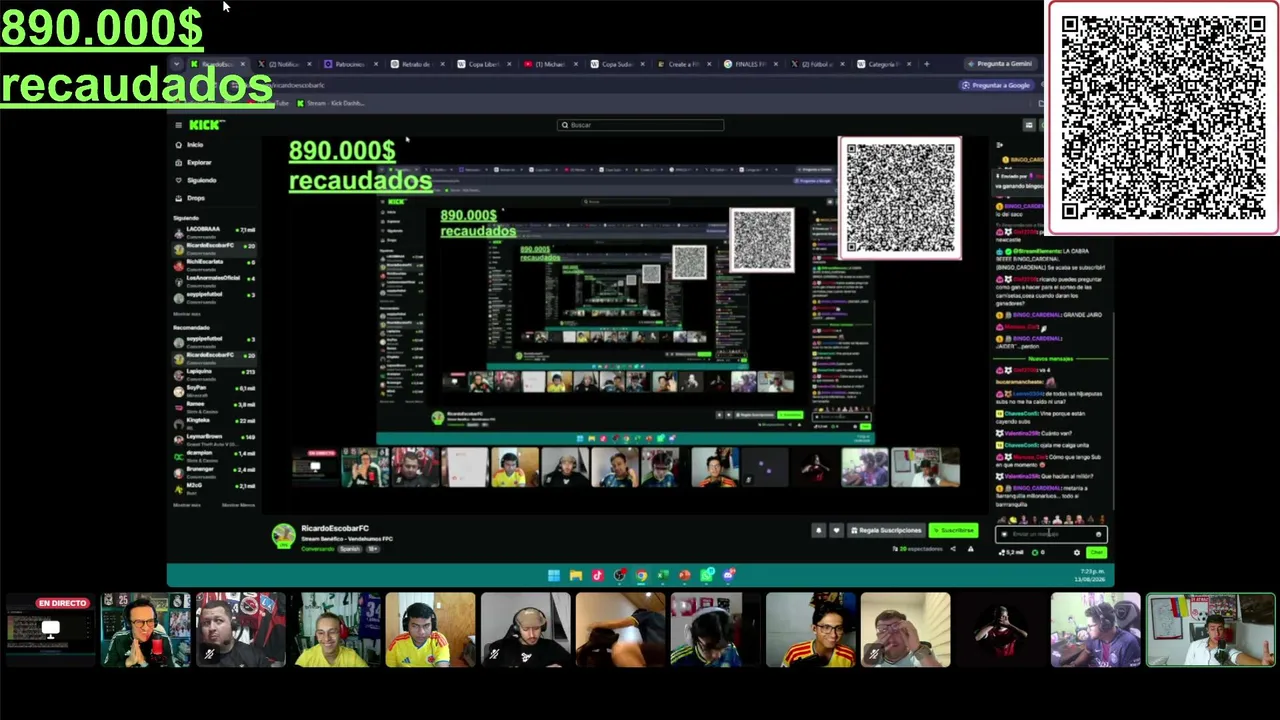Switch to the Patrocinios tab
The height and width of the screenshot is (720, 1280).
349,64
